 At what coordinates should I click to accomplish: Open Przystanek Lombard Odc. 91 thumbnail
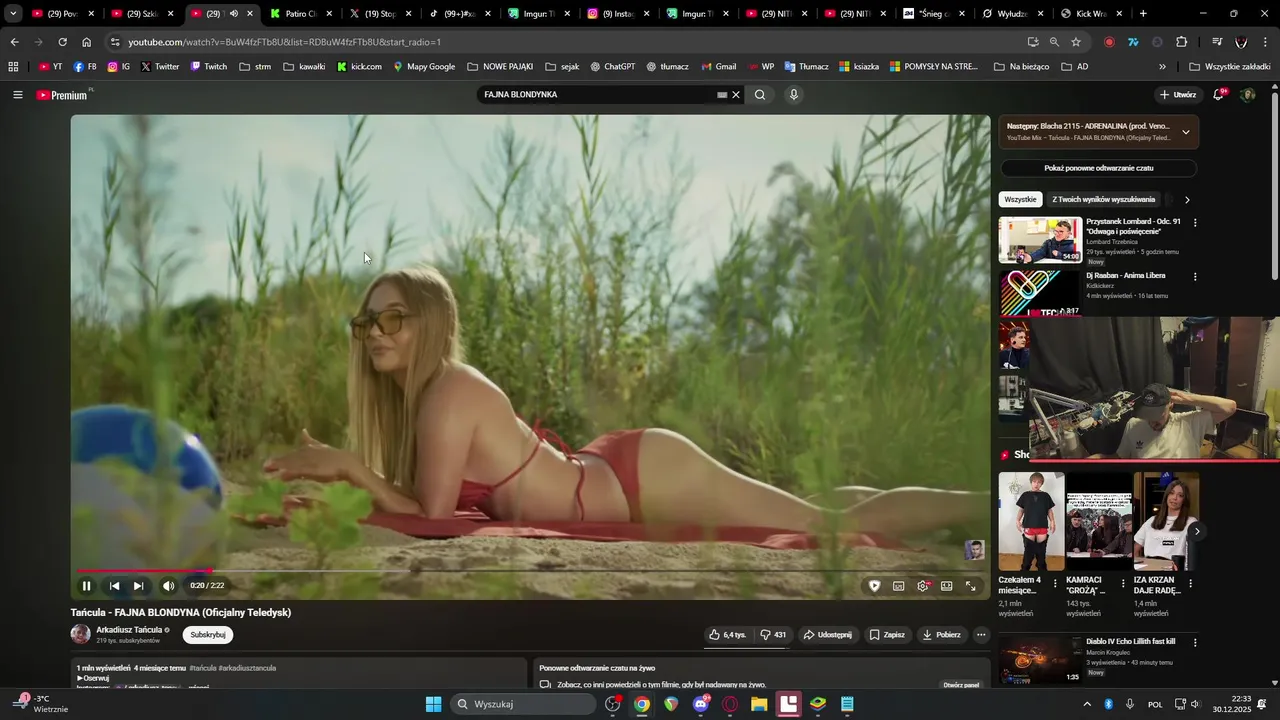coord(1040,240)
